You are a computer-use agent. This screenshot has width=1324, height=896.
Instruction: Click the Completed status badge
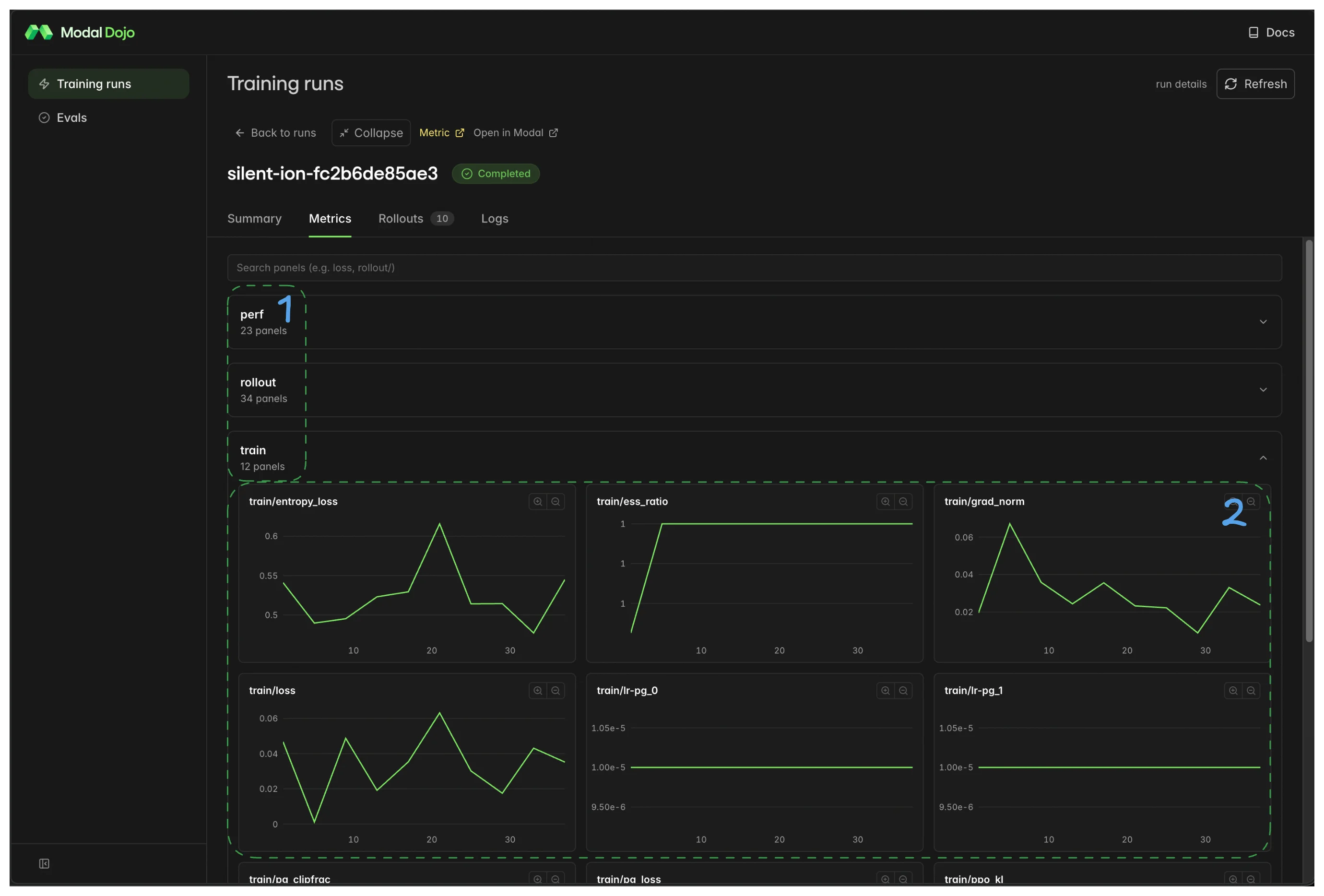[x=496, y=174]
